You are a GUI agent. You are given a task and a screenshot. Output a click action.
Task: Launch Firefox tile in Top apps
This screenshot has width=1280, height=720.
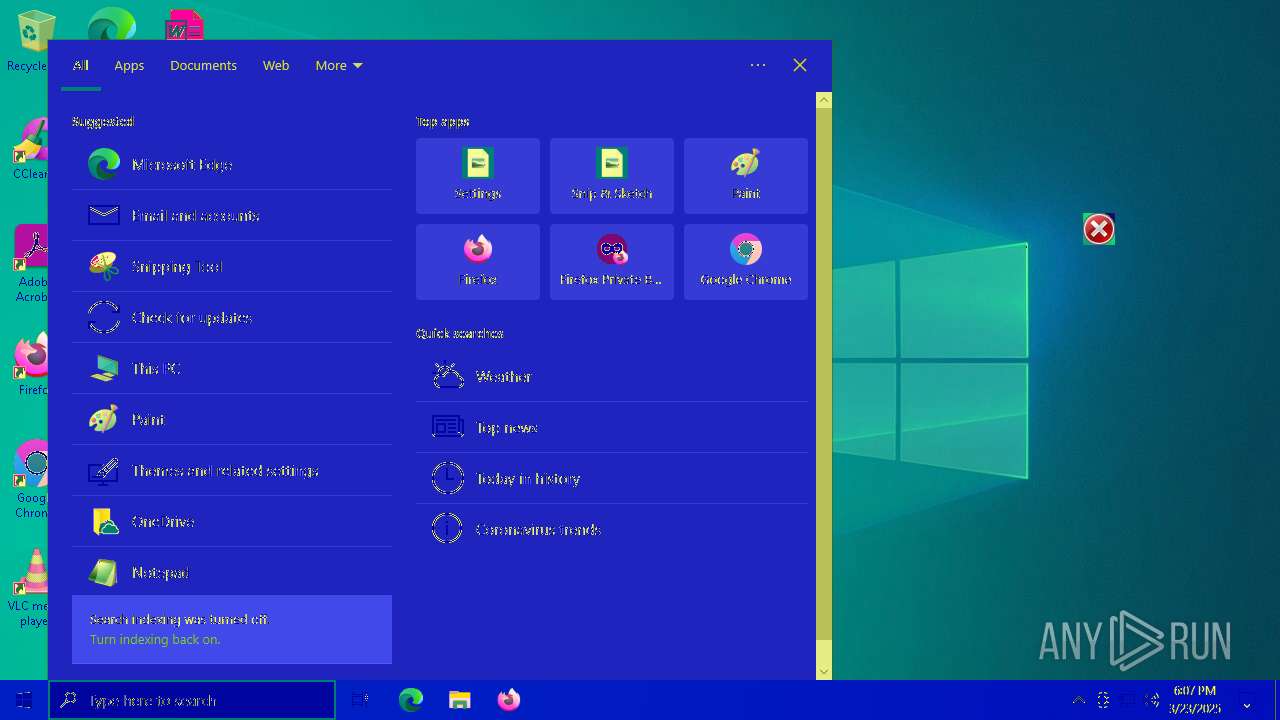click(478, 262)
